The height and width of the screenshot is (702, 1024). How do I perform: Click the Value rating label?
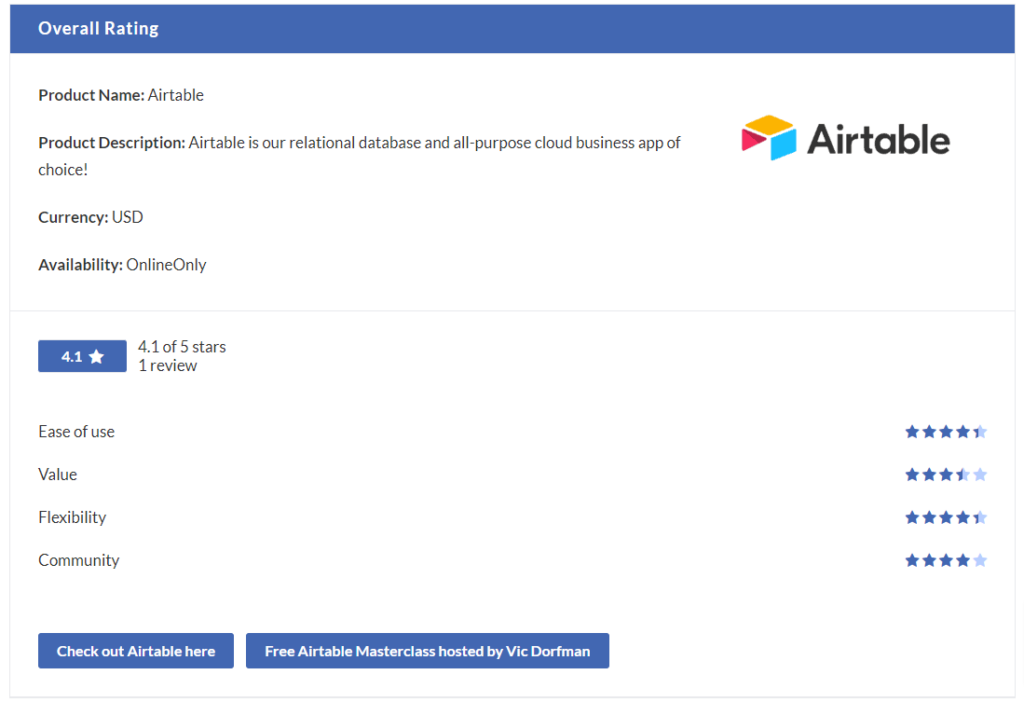[x=57, y=475]
